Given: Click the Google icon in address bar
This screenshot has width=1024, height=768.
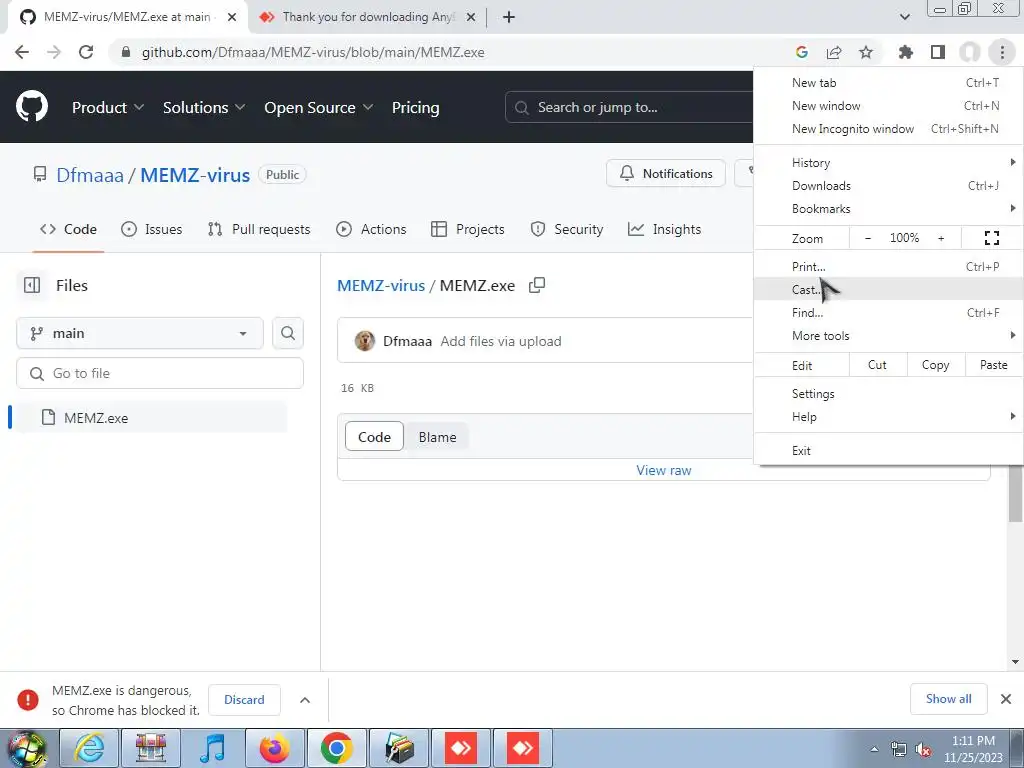Looking at the screenshot, I should pos(802,52).
